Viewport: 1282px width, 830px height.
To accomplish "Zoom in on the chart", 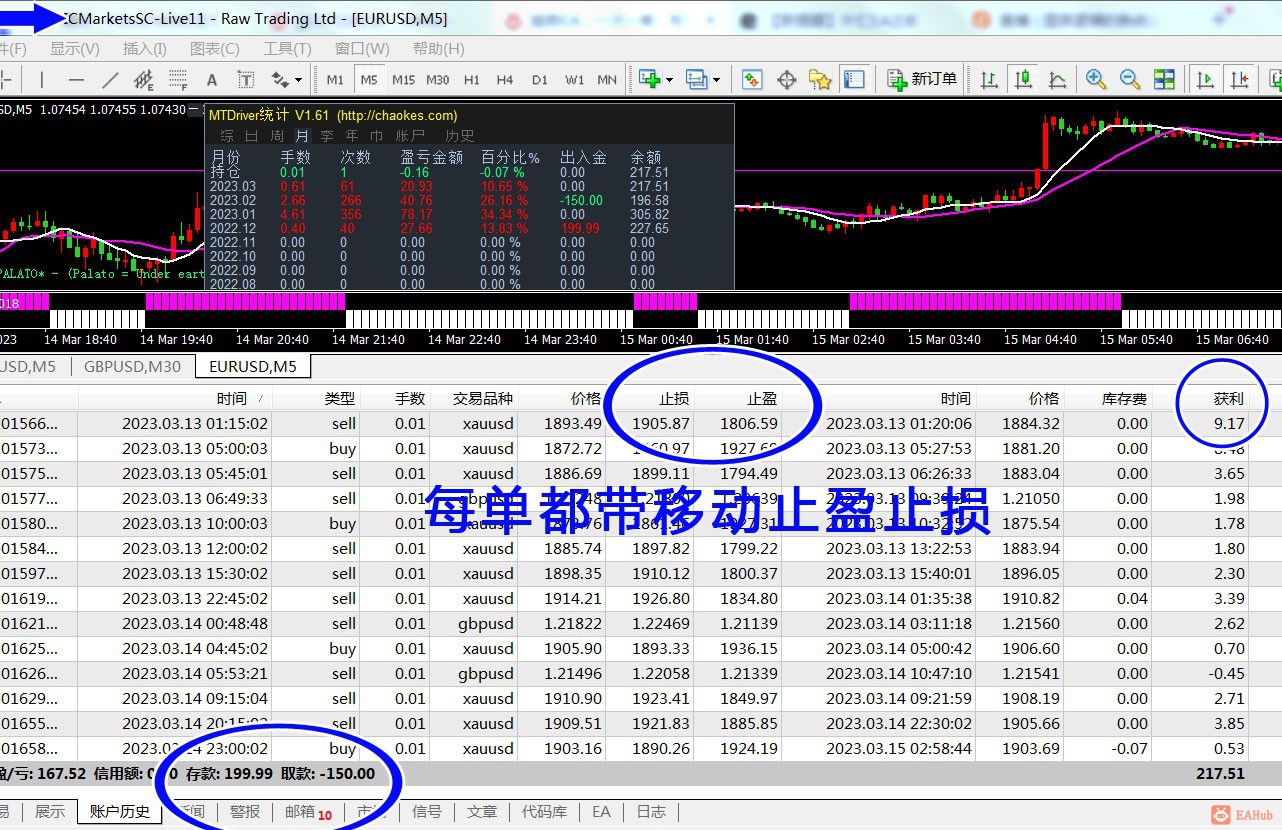I will coord(1096,80).
